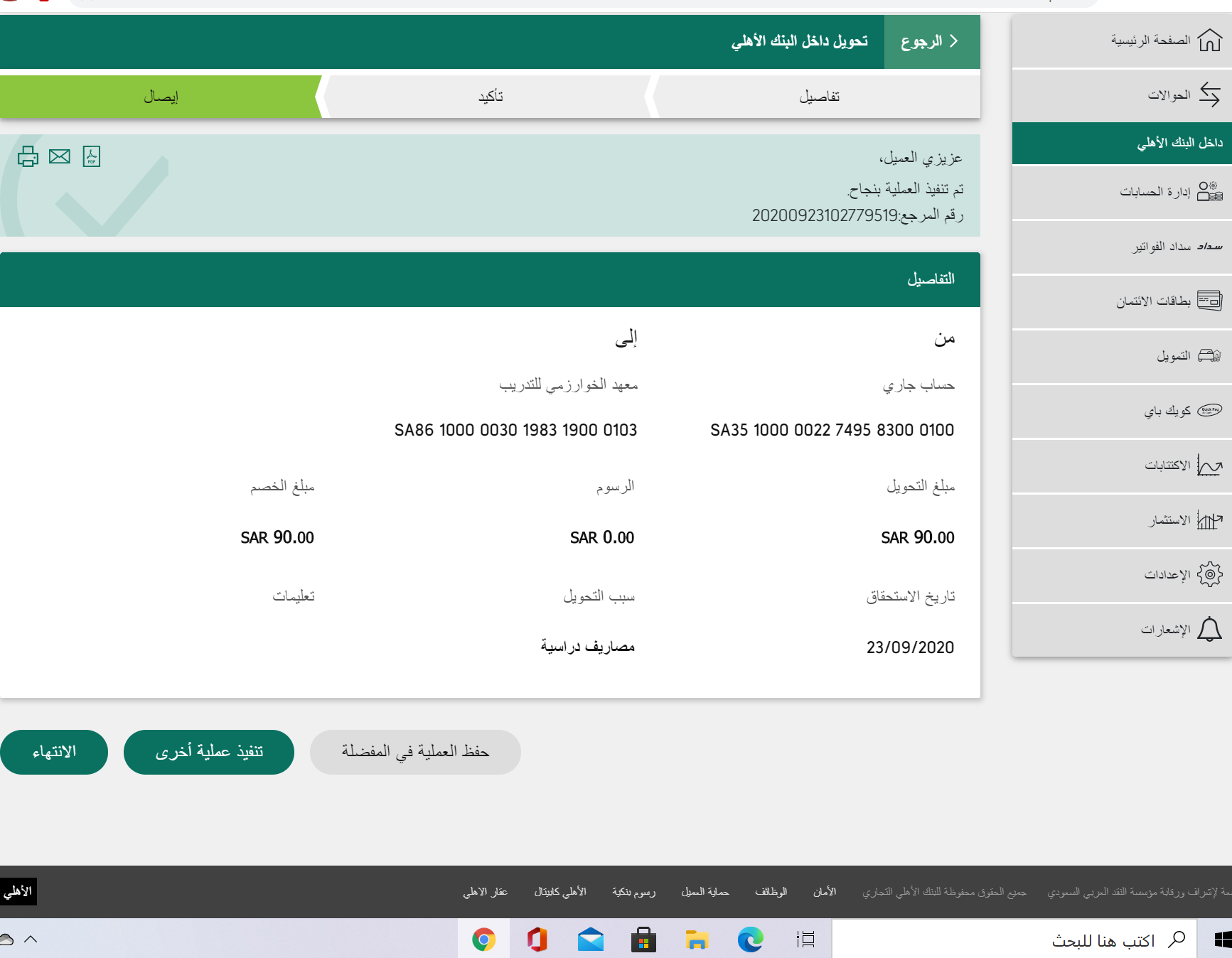Open the credit cards sidebar item
The width and height of the screenshot is (1232, 958).
(x=1169, y=301)
